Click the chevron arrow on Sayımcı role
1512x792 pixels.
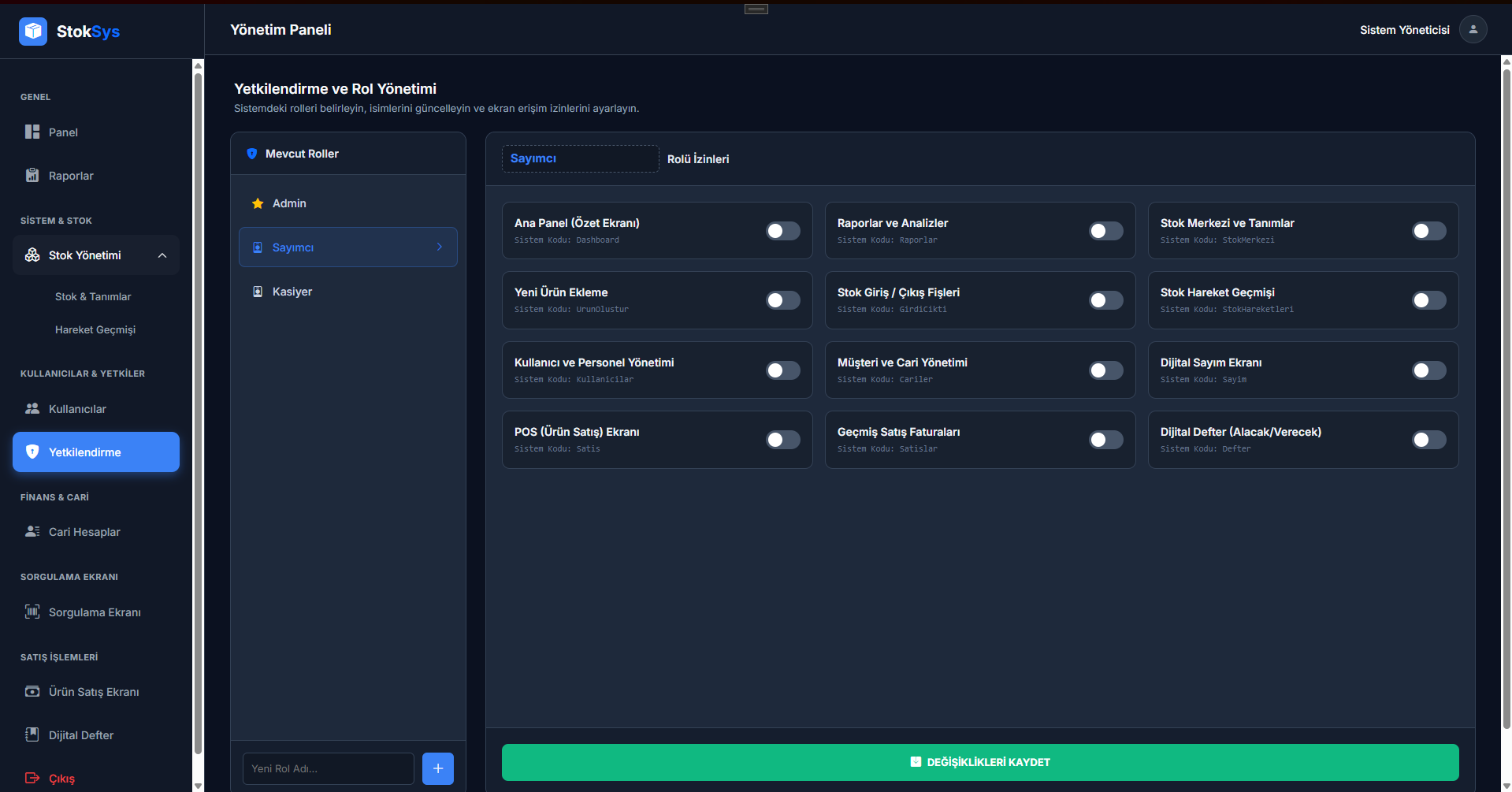point(440,247)
